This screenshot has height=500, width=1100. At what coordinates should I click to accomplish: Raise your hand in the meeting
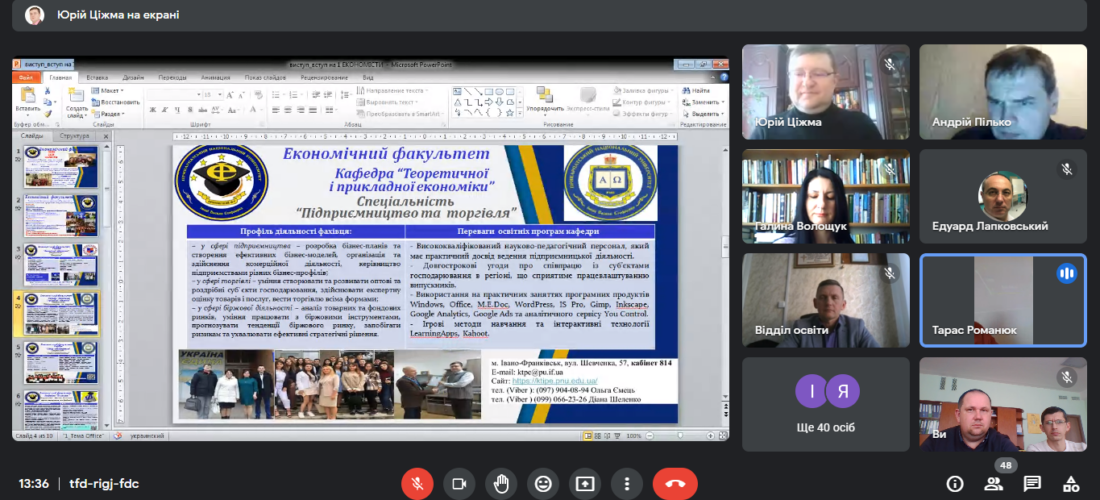point(501,484)
